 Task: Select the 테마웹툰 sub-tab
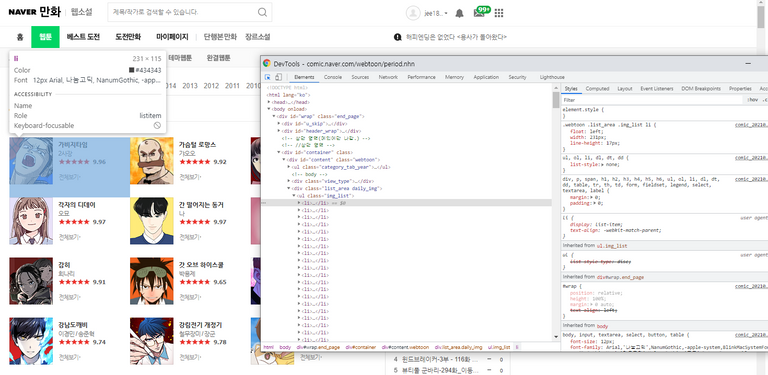181,58
